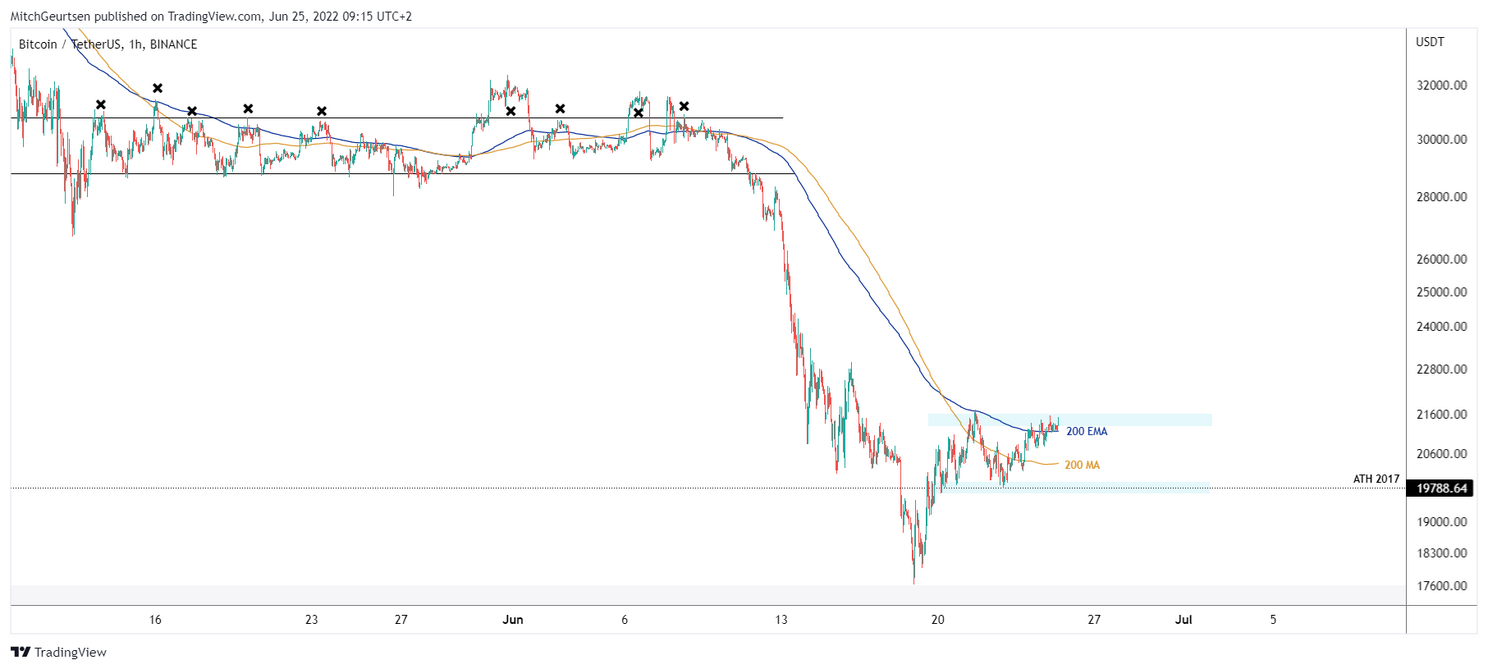Click the Jul date axis label
Screen dimensions: 1488x670
coord(1184,620)
